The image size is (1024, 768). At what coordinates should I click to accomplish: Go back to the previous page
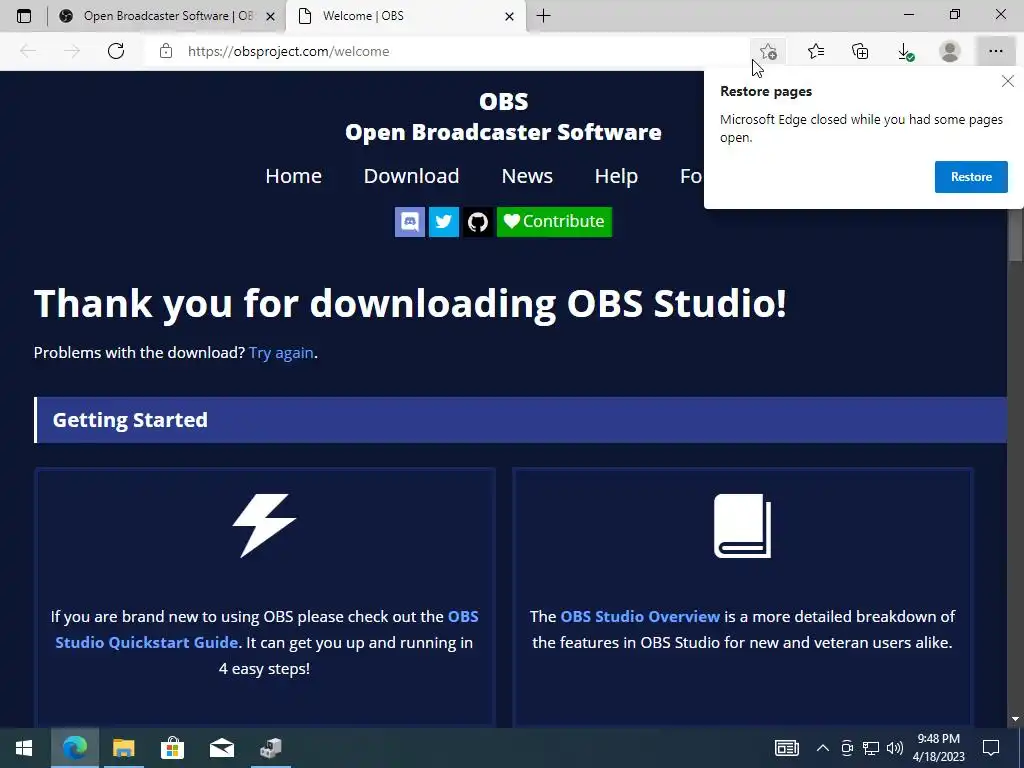[x=28, y=51]
